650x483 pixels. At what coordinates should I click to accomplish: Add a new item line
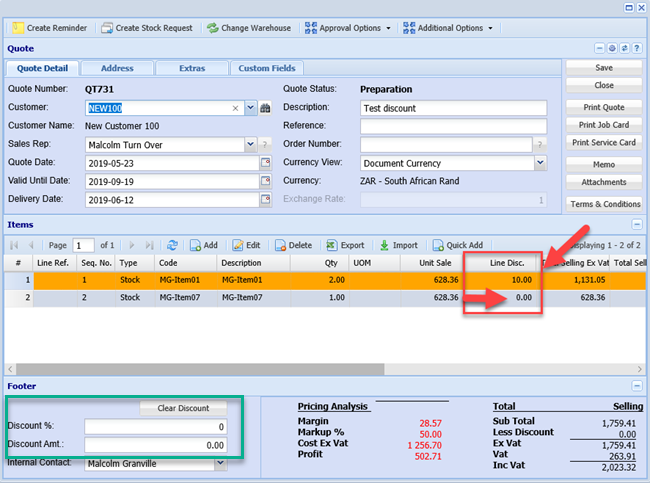(x=203, y=245)
